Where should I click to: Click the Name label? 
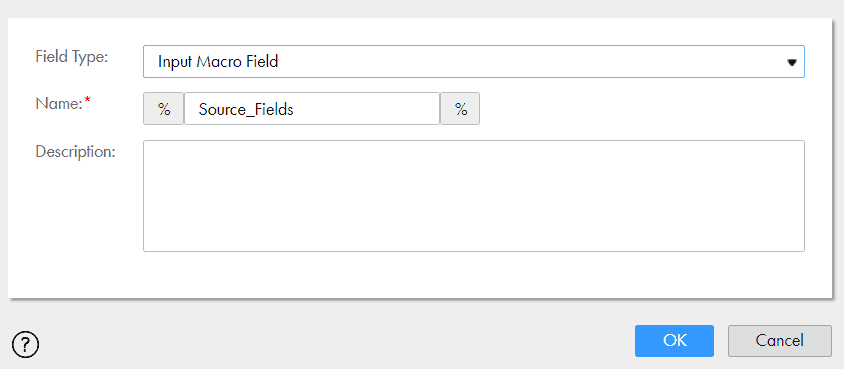tap(59, 103)
